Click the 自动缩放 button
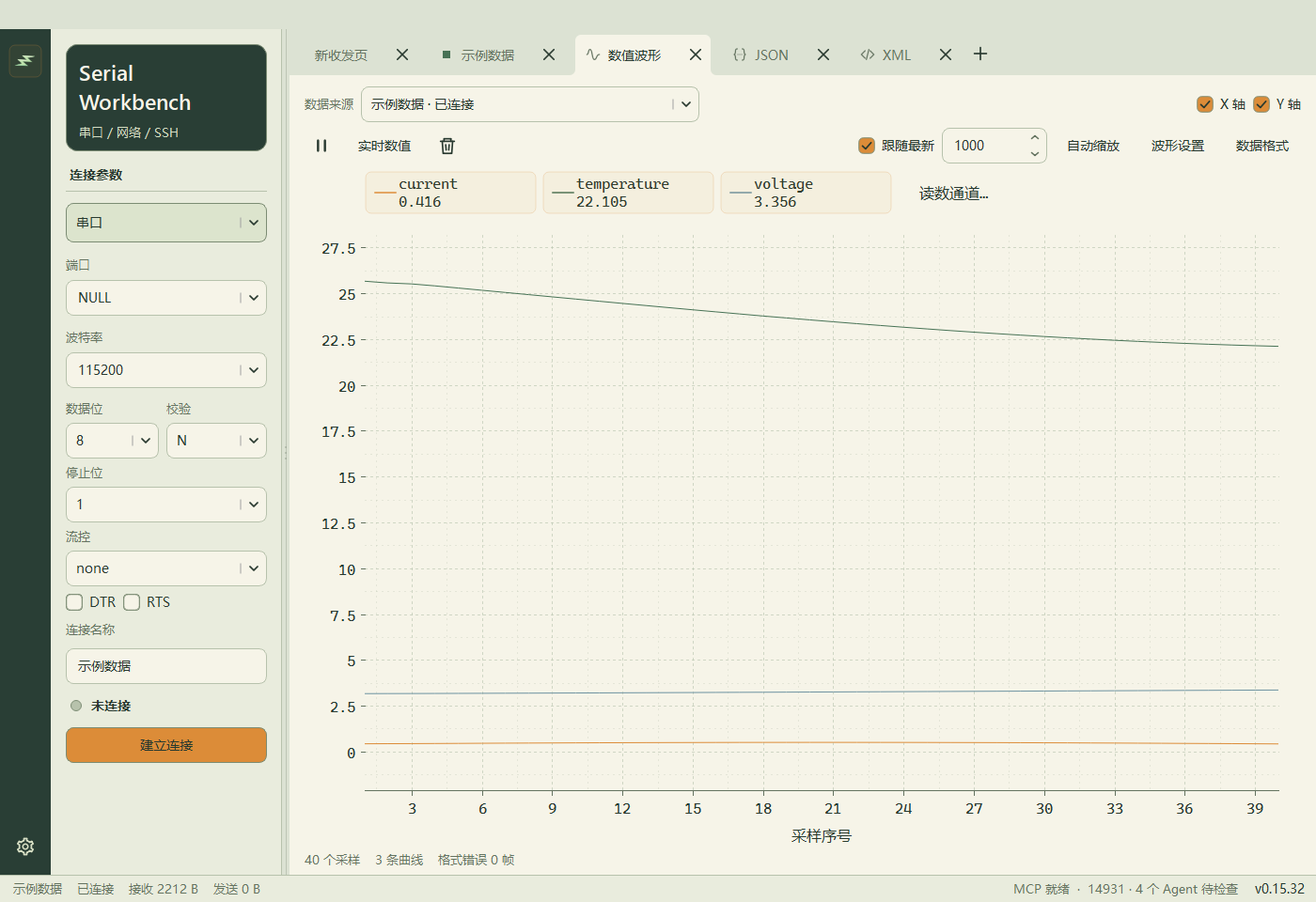Image resolution: width=1316 pixels, height=902 pixels. 1093,146
